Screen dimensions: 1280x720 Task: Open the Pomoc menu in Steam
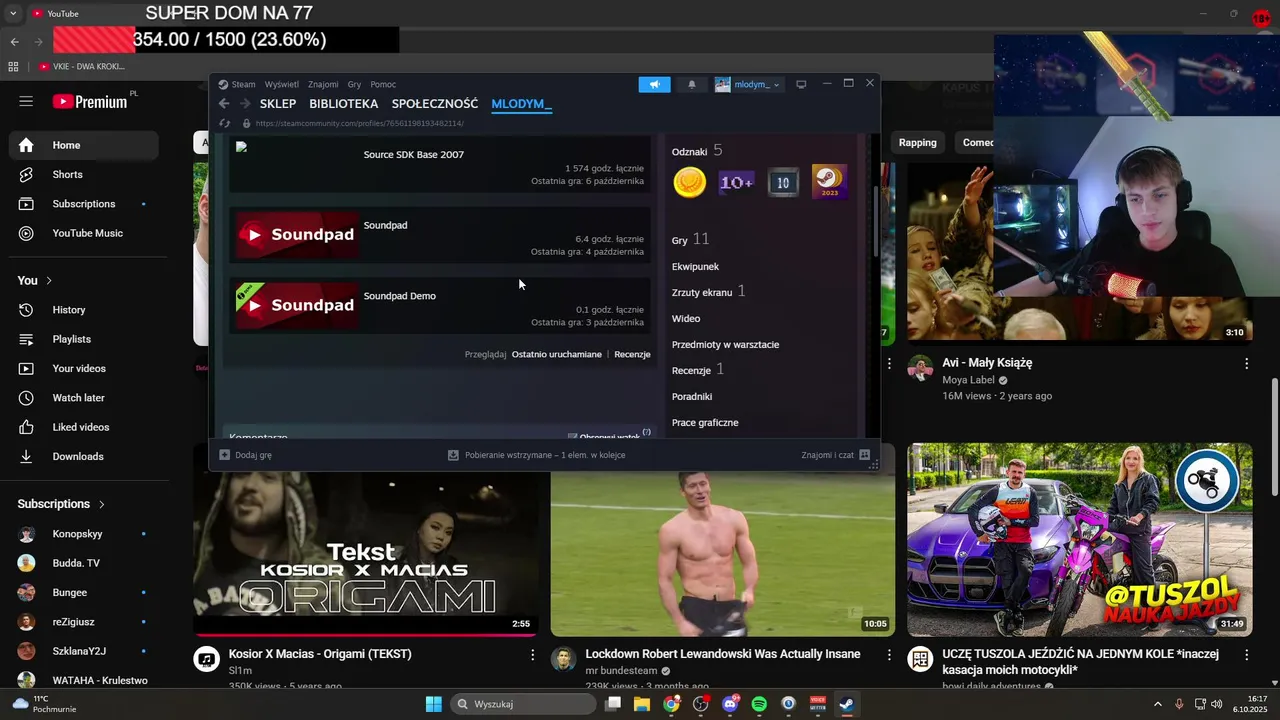(383, 84)
